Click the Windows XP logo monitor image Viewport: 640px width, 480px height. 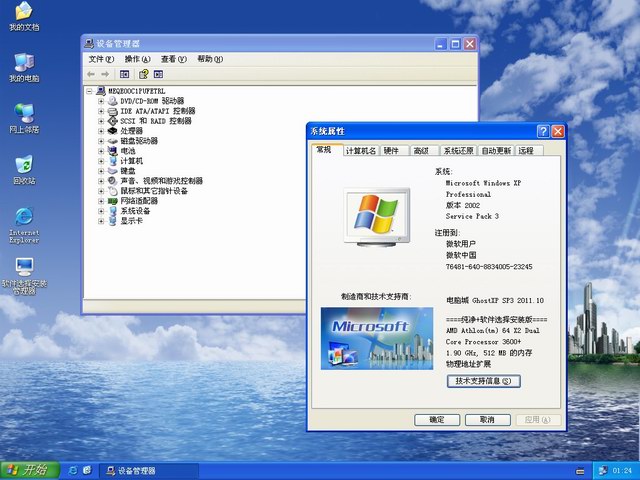[x=377, y=217]
